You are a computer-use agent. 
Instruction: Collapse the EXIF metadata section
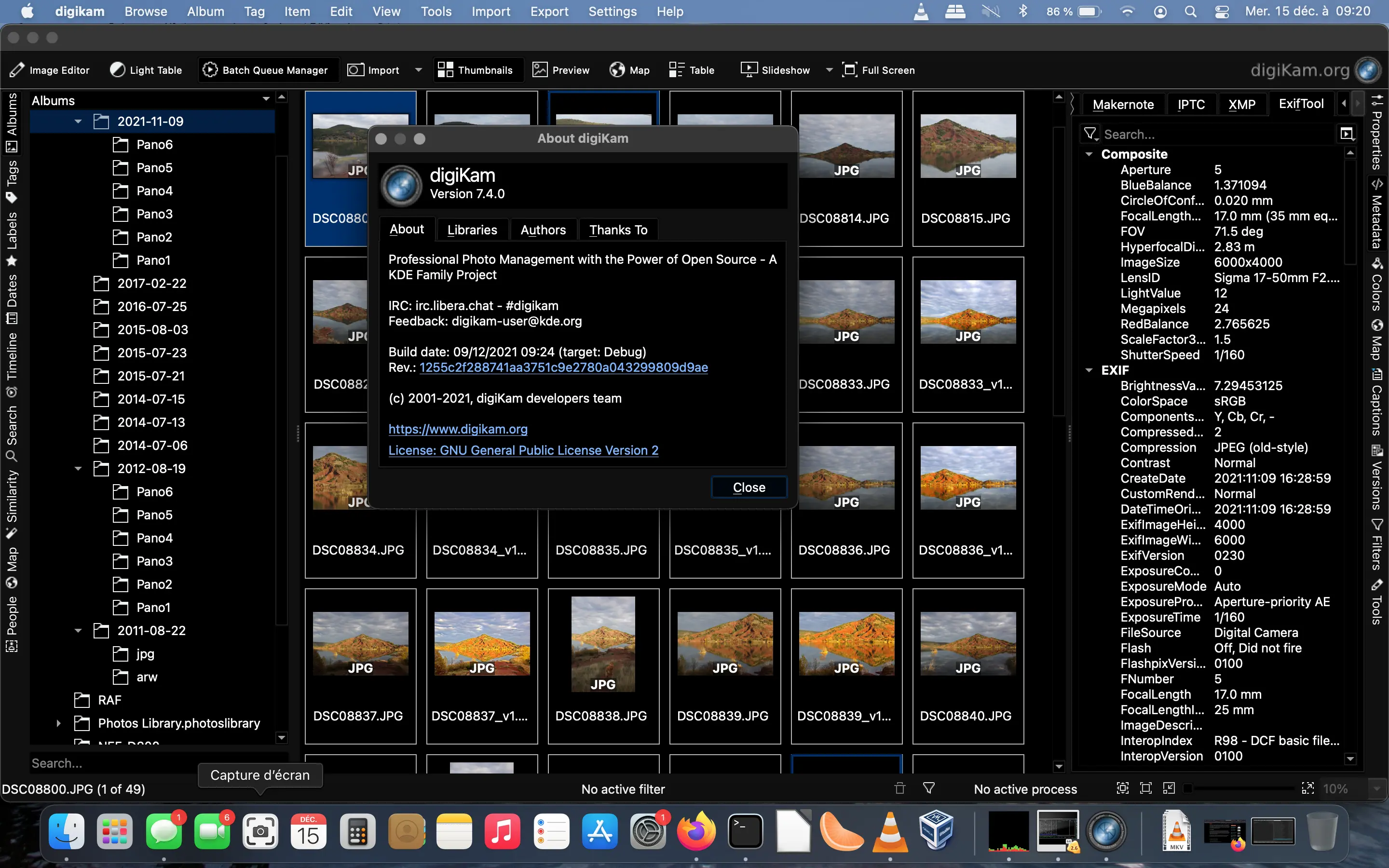(x=1089, y=370)
